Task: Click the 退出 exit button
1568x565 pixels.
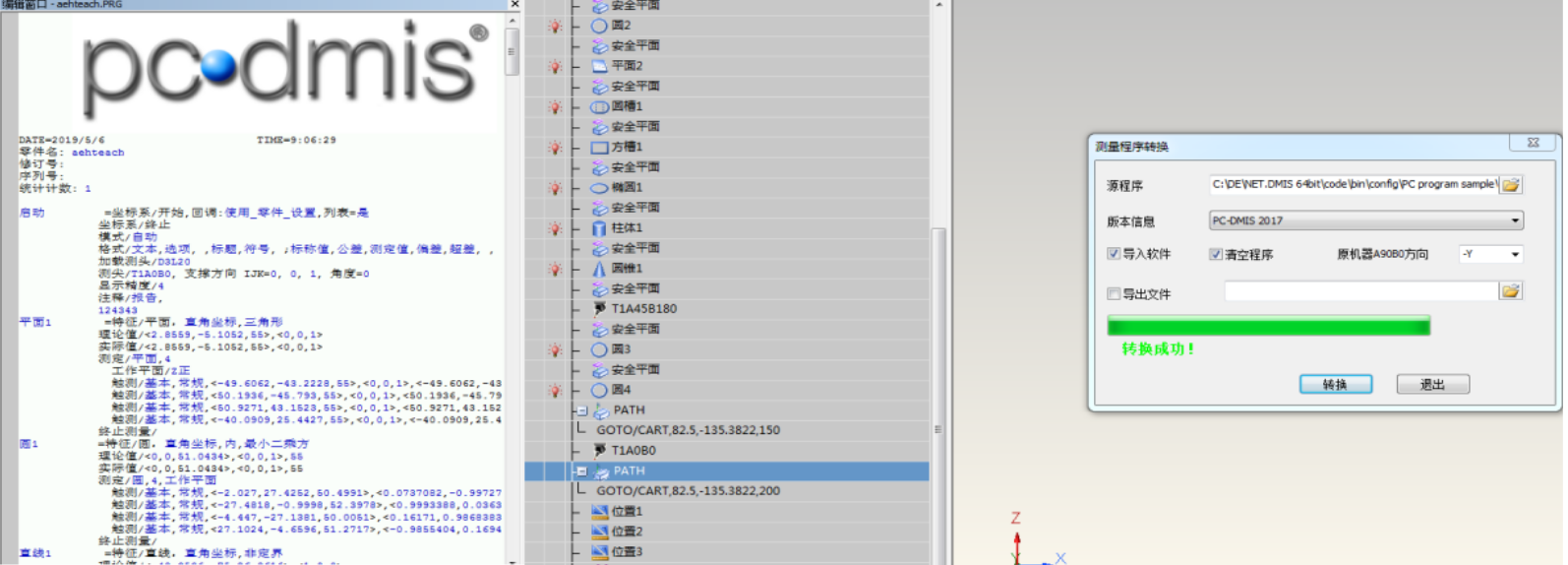Action: (x=1432, y=384)
